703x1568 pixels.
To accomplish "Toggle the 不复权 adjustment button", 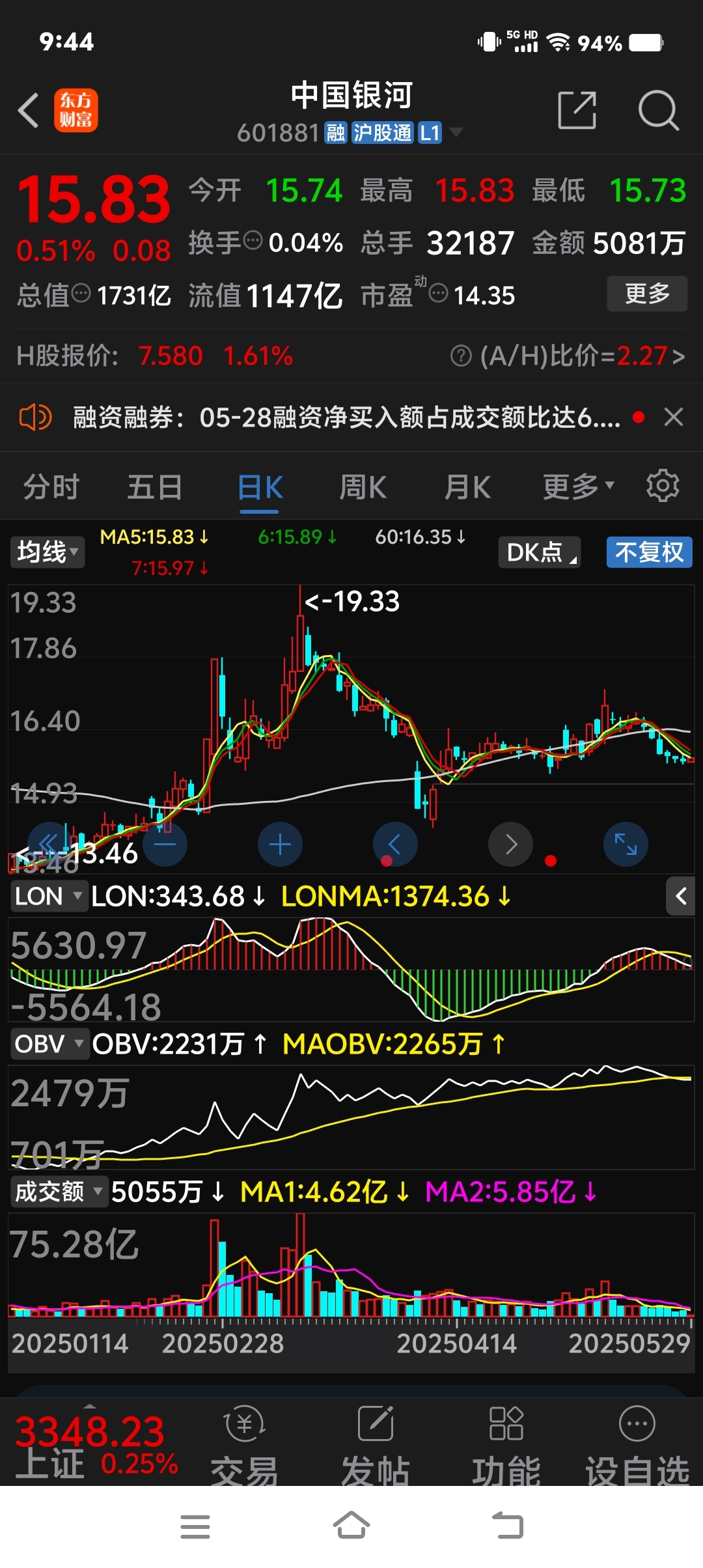I will click(649, 552).
